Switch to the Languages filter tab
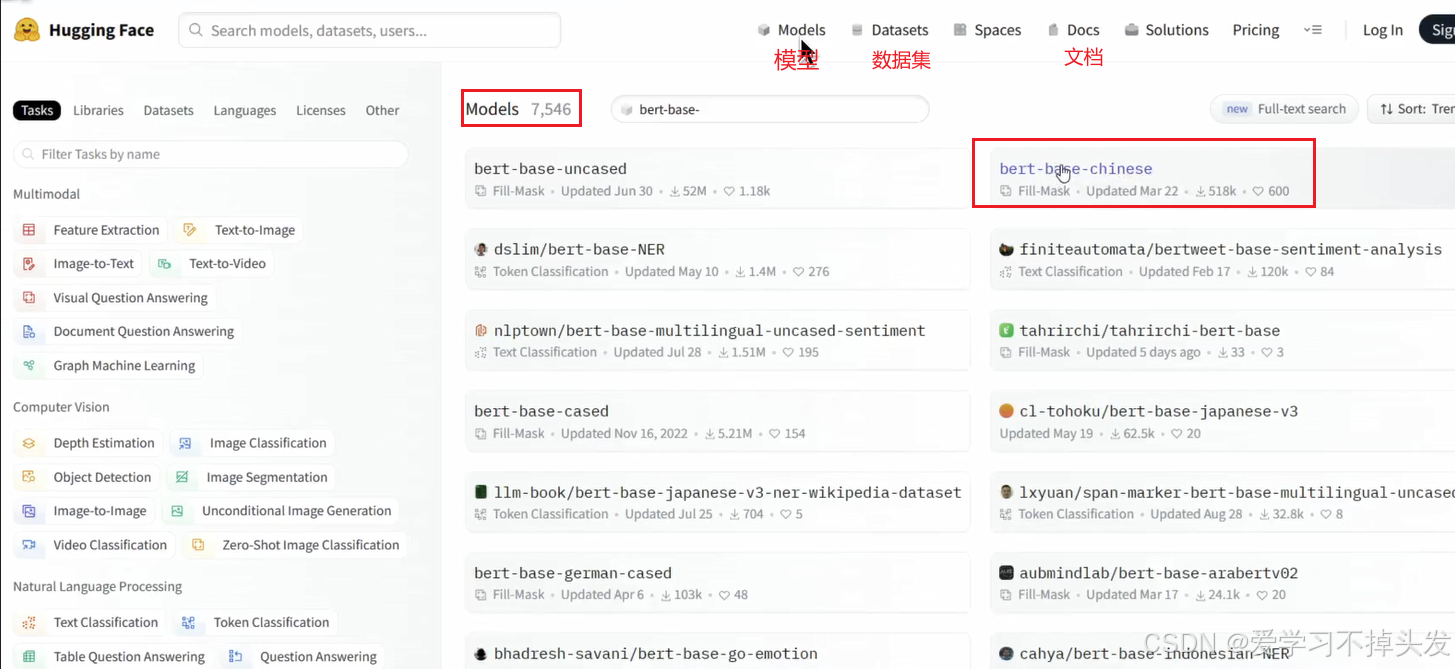The image size is (1455, 669). (x=245, y=110)
